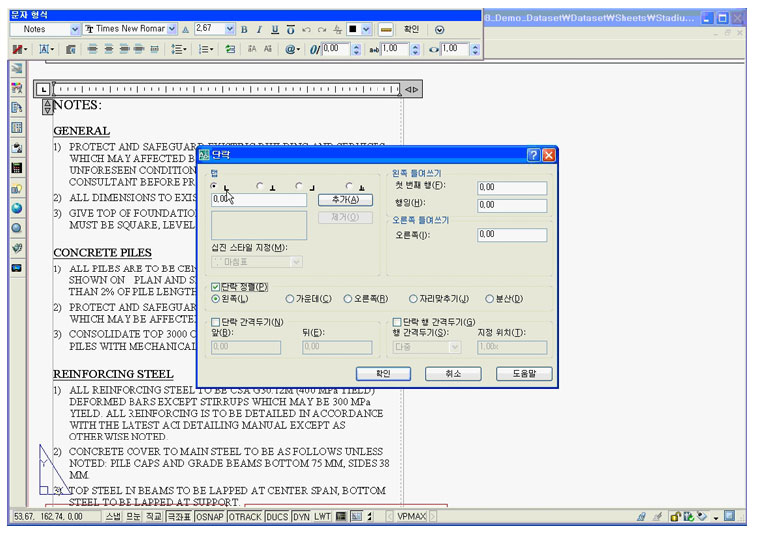
Task: Open the text color dropdown arrow
Action: [366, 29]
